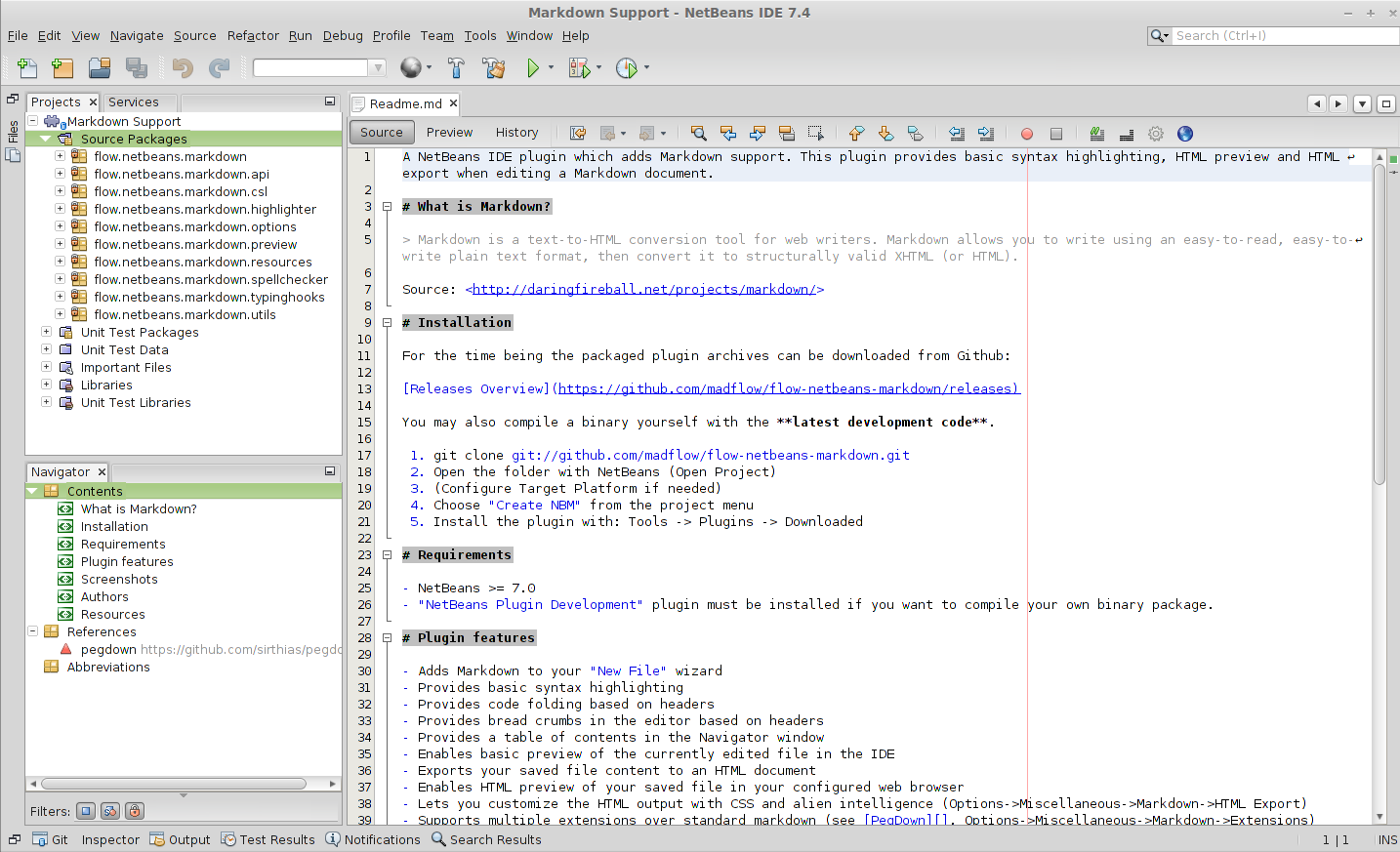Click the gear icon in editor toolbar
The width and height of the screenshot is (1400, 852).
click(1156, 134)
